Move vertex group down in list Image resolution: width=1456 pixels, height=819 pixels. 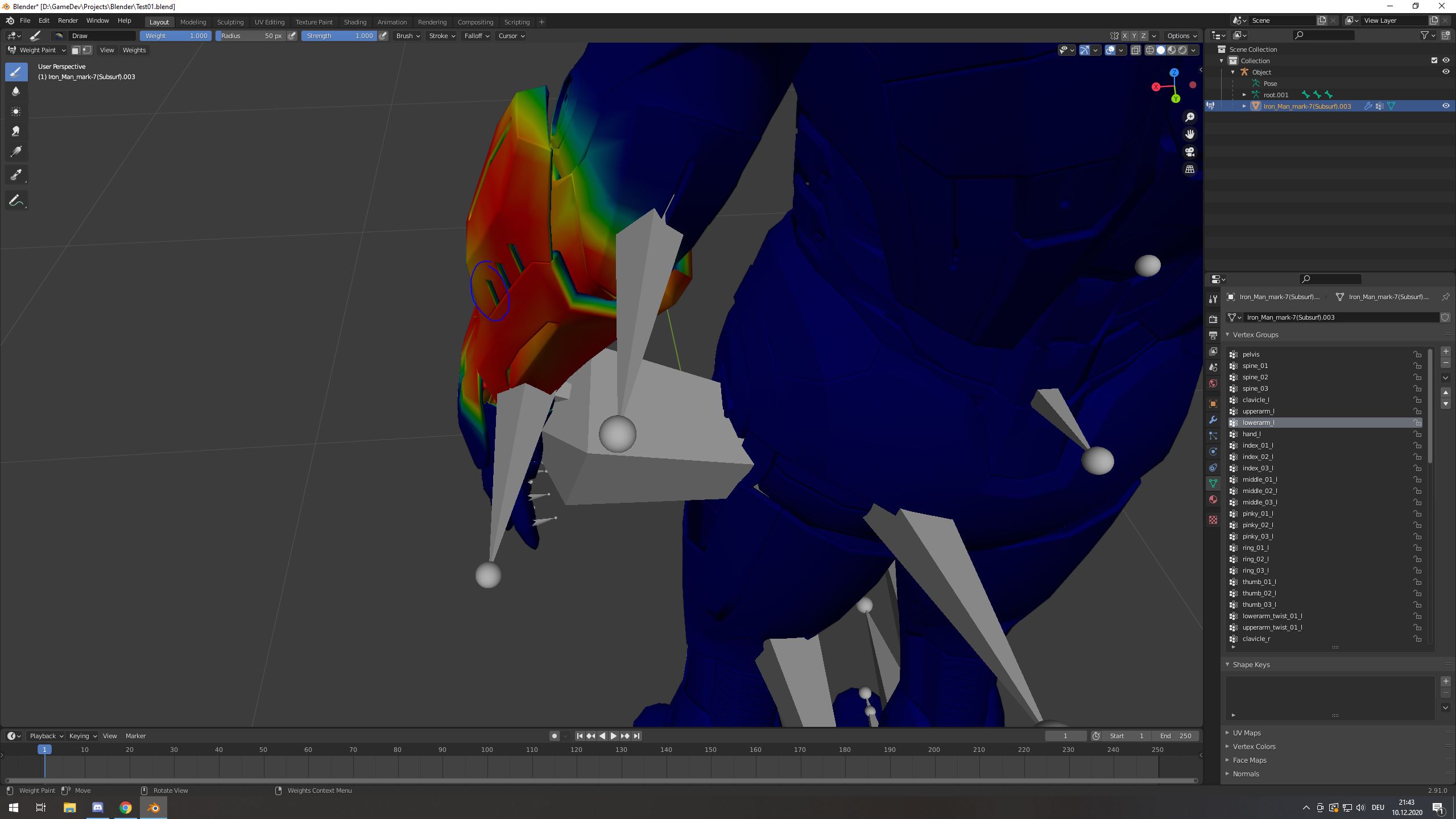(x=1446, y=404)
